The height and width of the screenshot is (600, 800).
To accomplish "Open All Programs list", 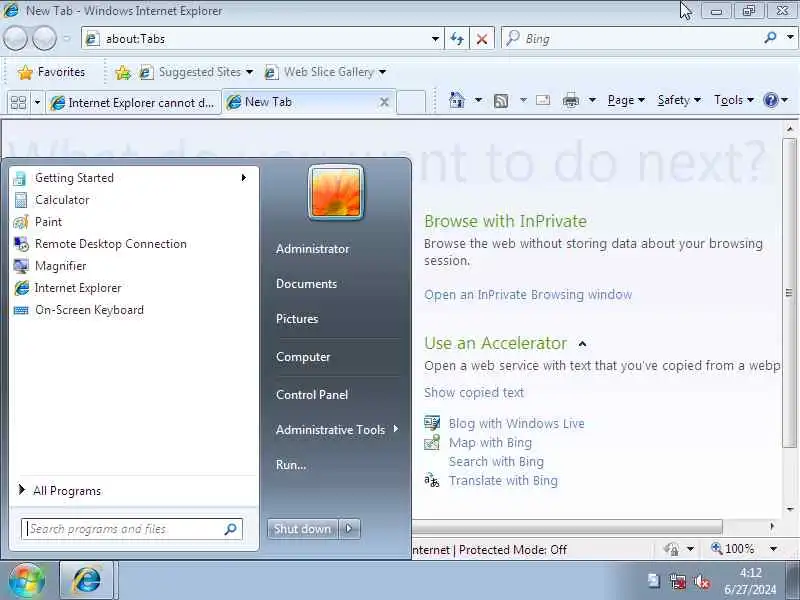I will (x=66, y=491).
